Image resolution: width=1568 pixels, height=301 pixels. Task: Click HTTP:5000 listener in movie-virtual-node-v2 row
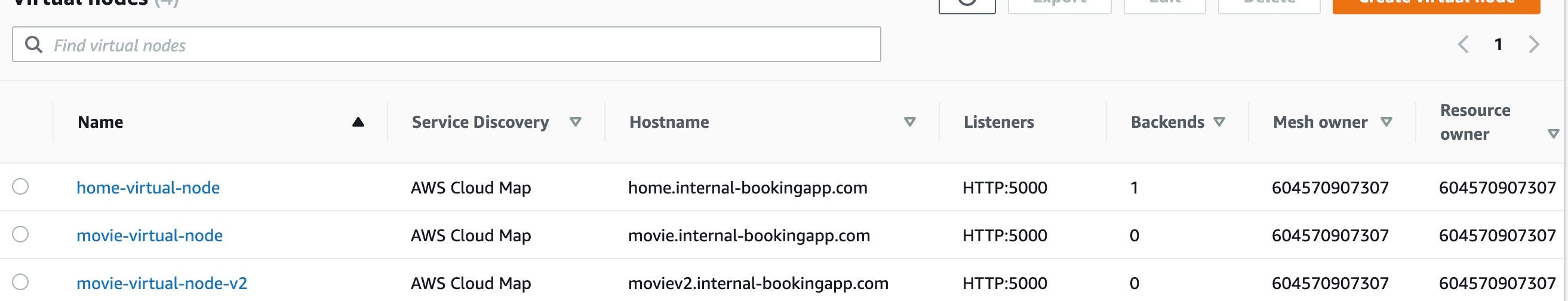(1005, 283)
